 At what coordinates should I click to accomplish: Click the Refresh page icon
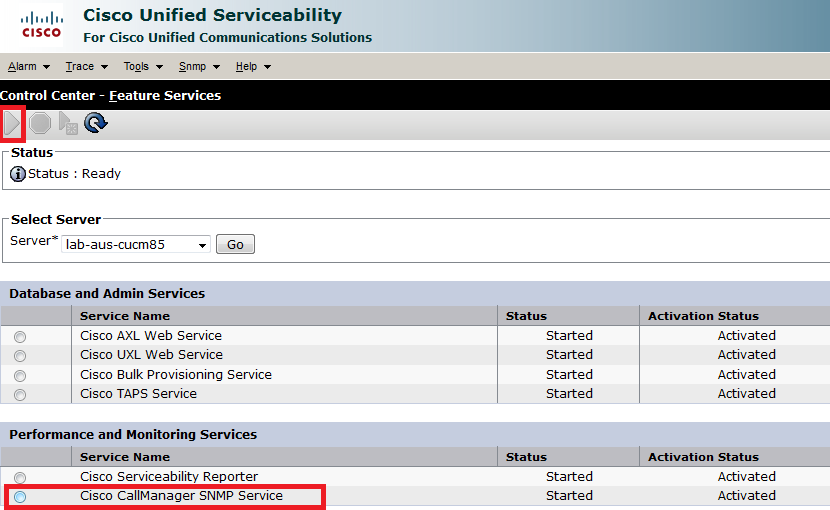point(96,123)
